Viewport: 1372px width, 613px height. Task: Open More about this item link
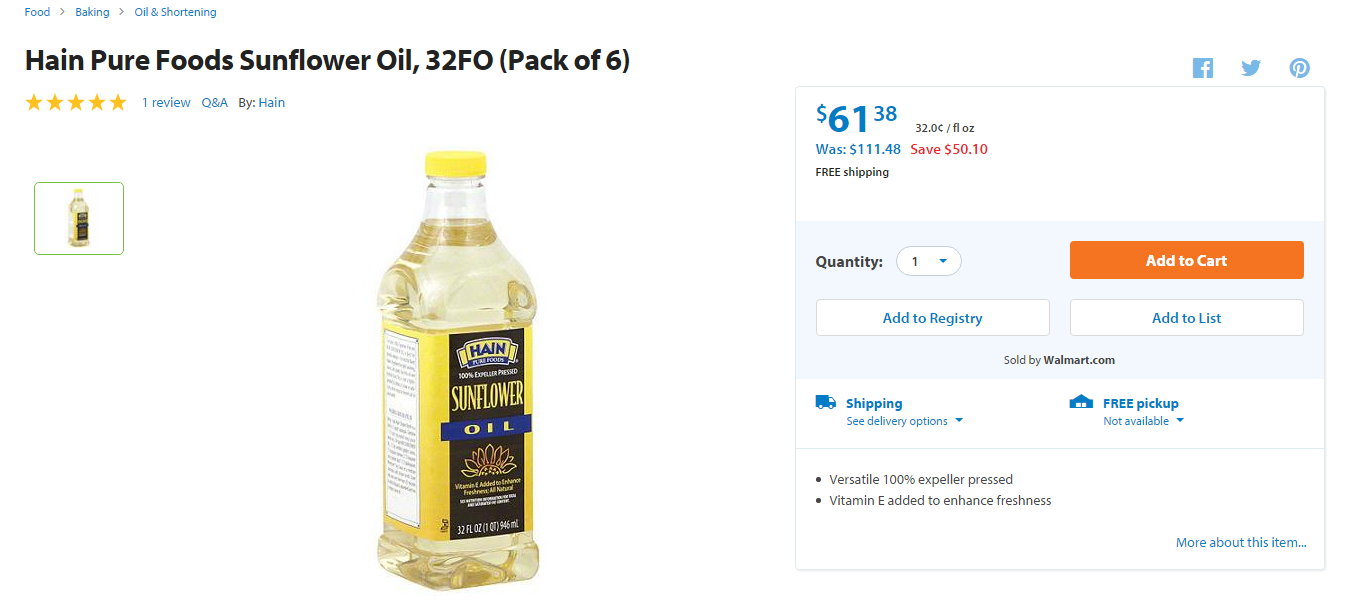pyautogui.click(x=1241, y=542)
